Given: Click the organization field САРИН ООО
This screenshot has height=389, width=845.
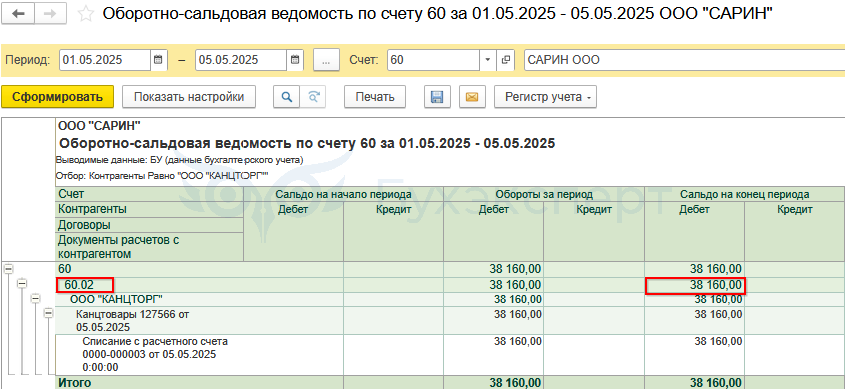Looking at the screenshot, I should (684, 60).
